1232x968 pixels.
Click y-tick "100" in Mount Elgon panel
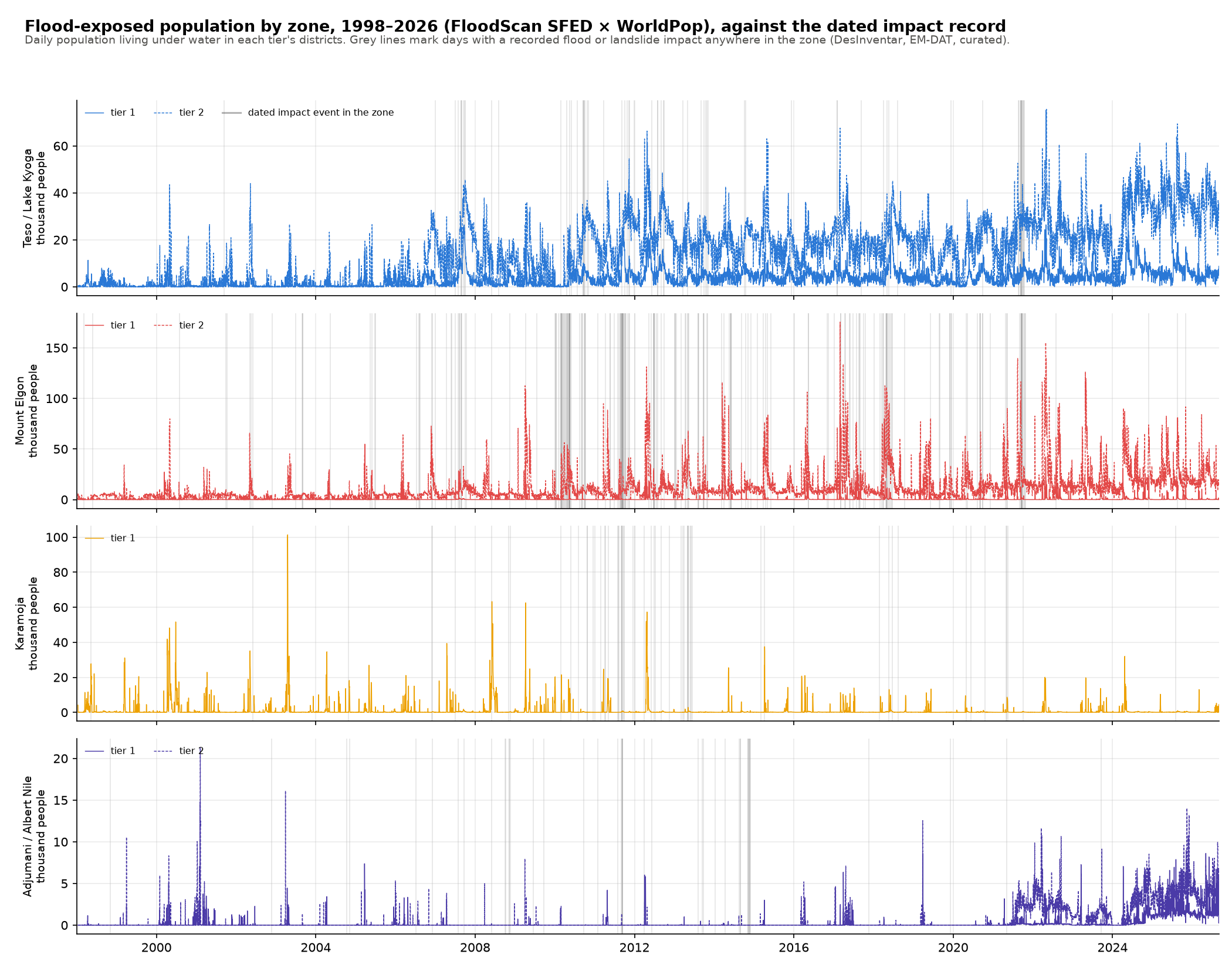(x=57, y=399)
